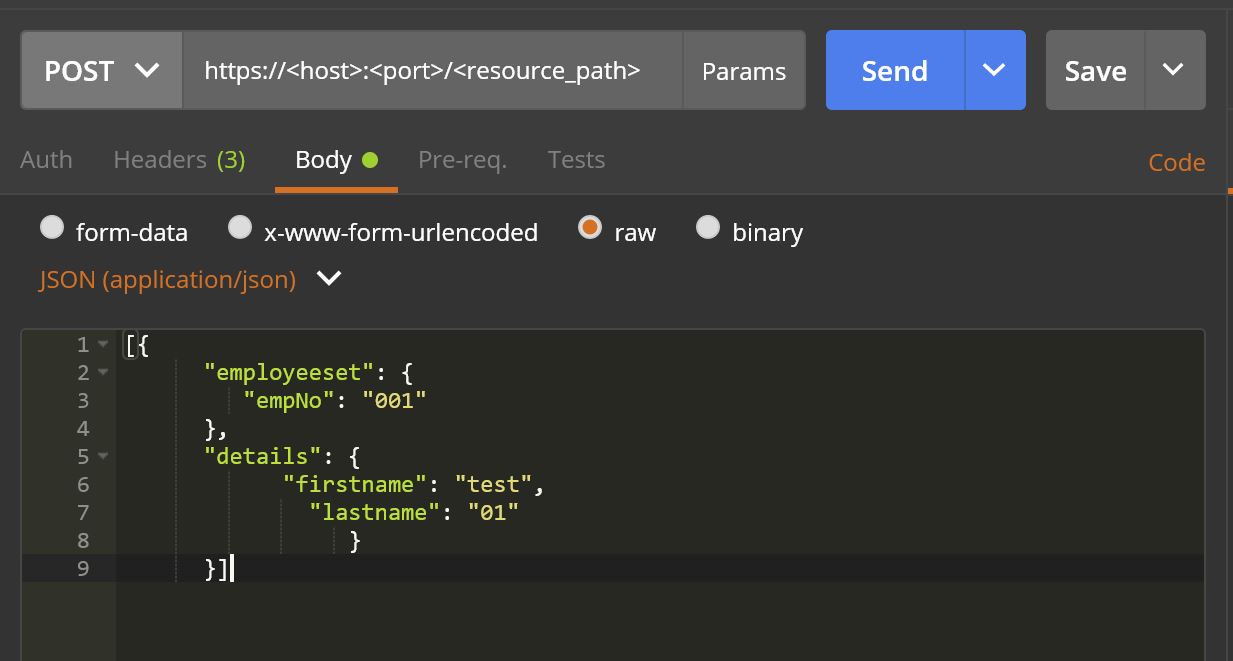Open the POST method dropdown
The width and height of the screenshot is (1233, 661).
pos(101,71)
